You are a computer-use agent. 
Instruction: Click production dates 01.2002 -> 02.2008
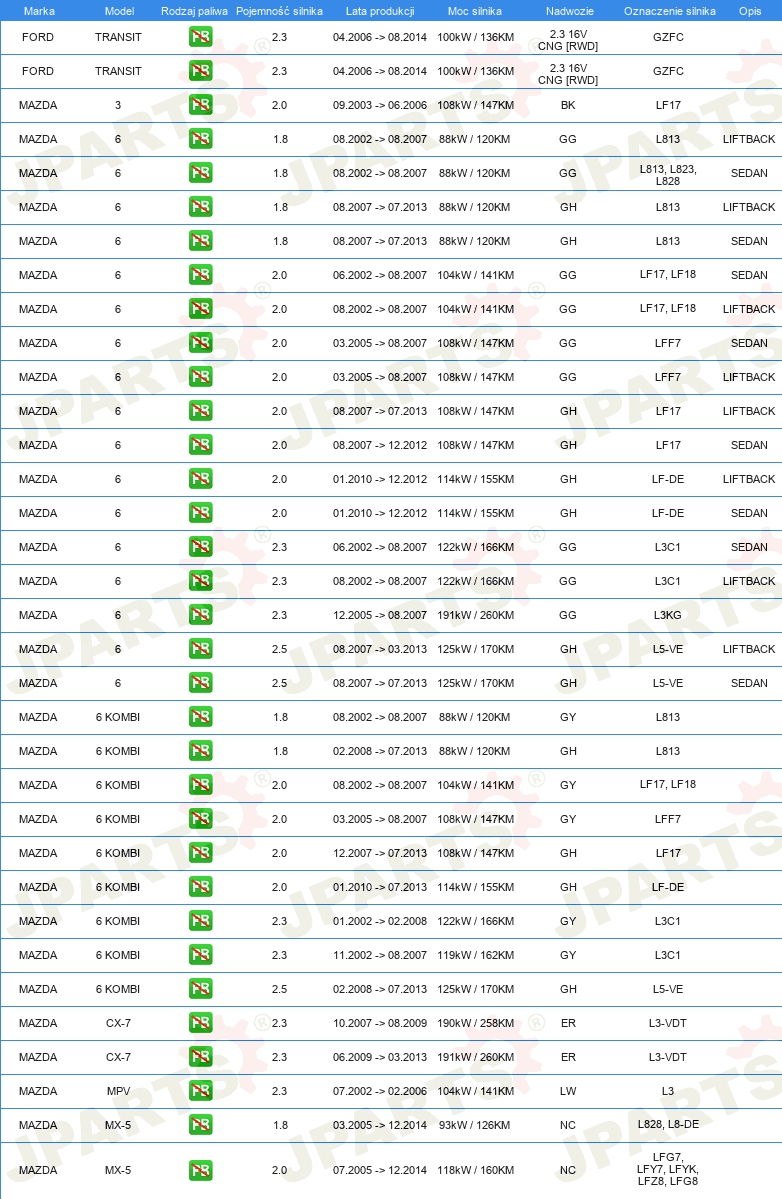coord(380,921)
